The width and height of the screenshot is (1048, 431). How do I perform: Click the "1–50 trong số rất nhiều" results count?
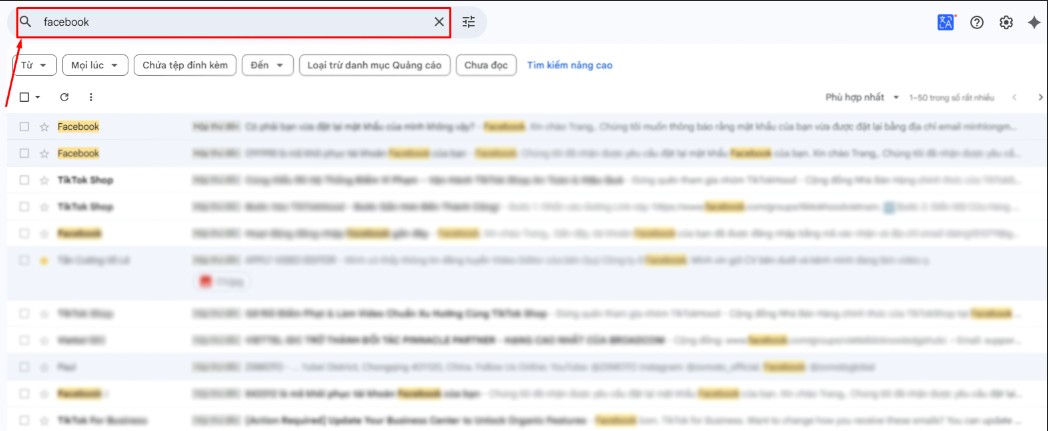click(952, 98)
